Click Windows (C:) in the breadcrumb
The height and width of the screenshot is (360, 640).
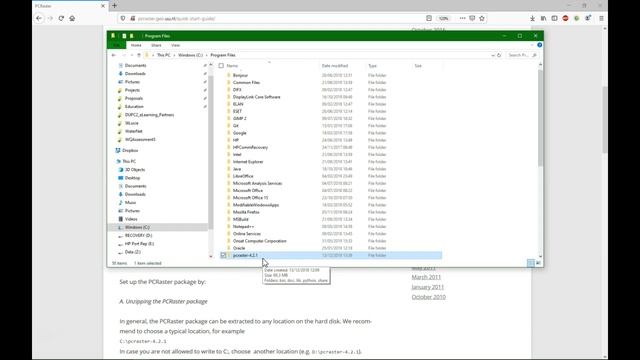coord(190,55)
